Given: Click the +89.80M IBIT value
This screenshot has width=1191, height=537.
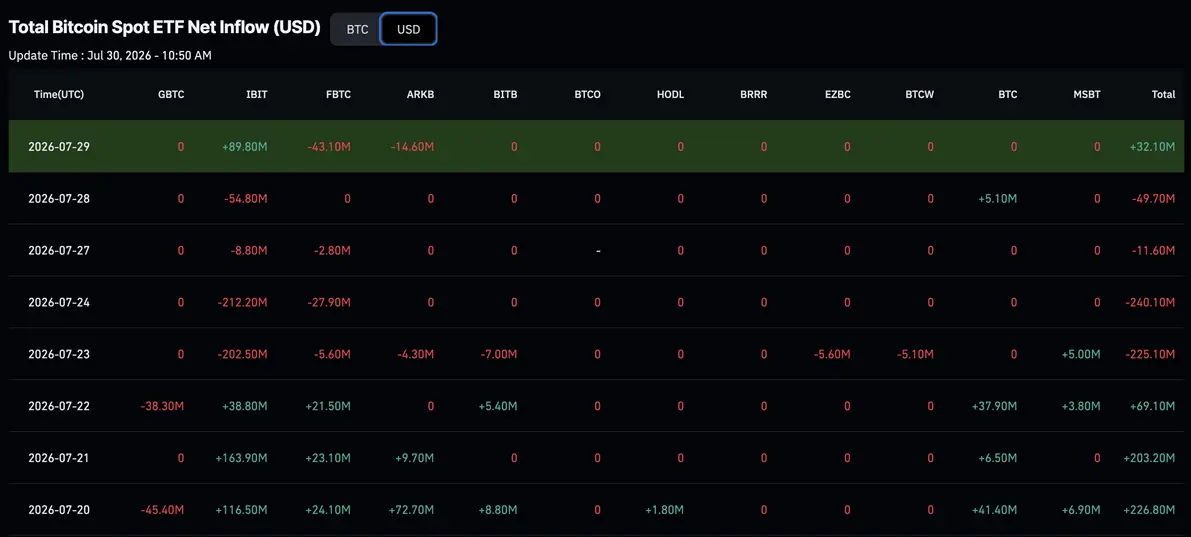Looking at the screenshot, I should point(244,147).
